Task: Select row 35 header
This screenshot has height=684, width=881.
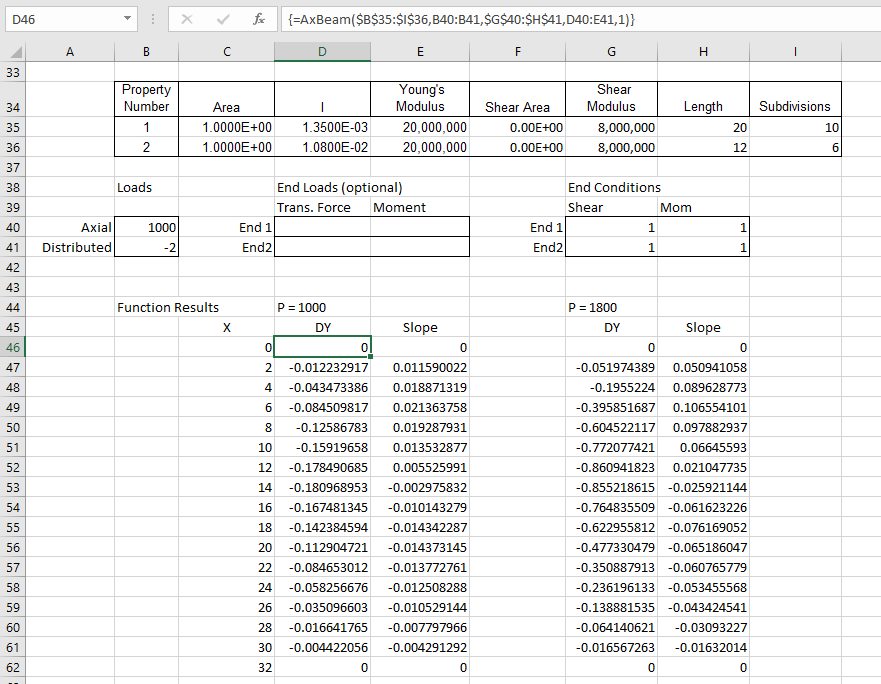Action: 14,127
